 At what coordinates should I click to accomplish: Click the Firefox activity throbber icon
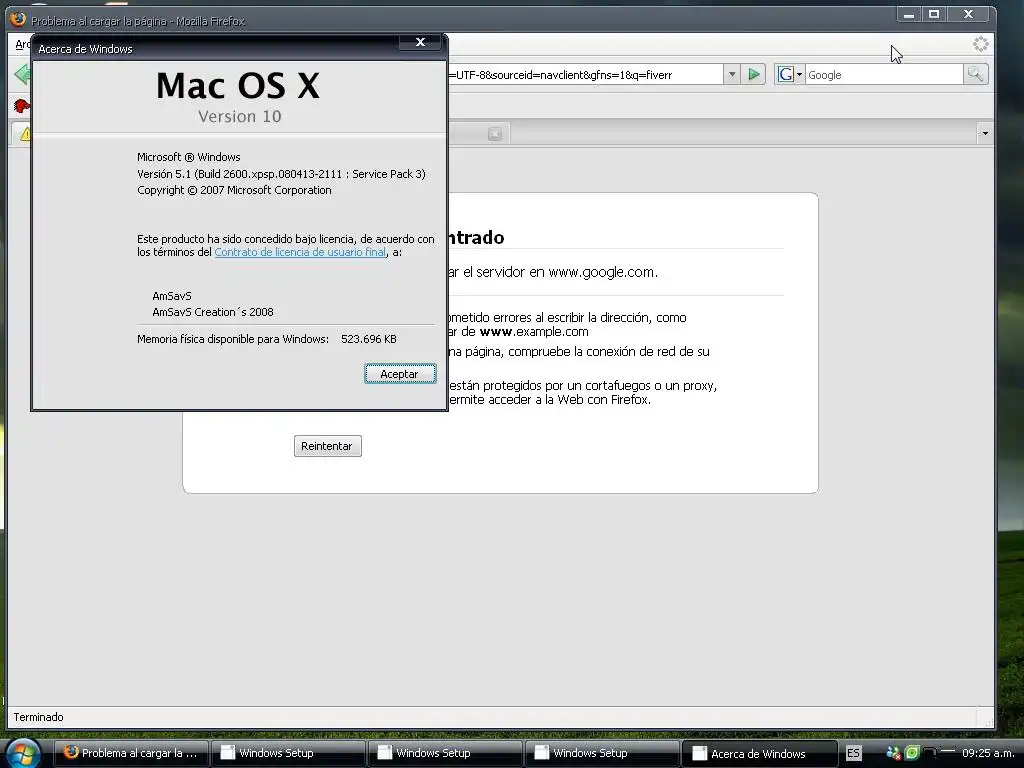[980, 44]
